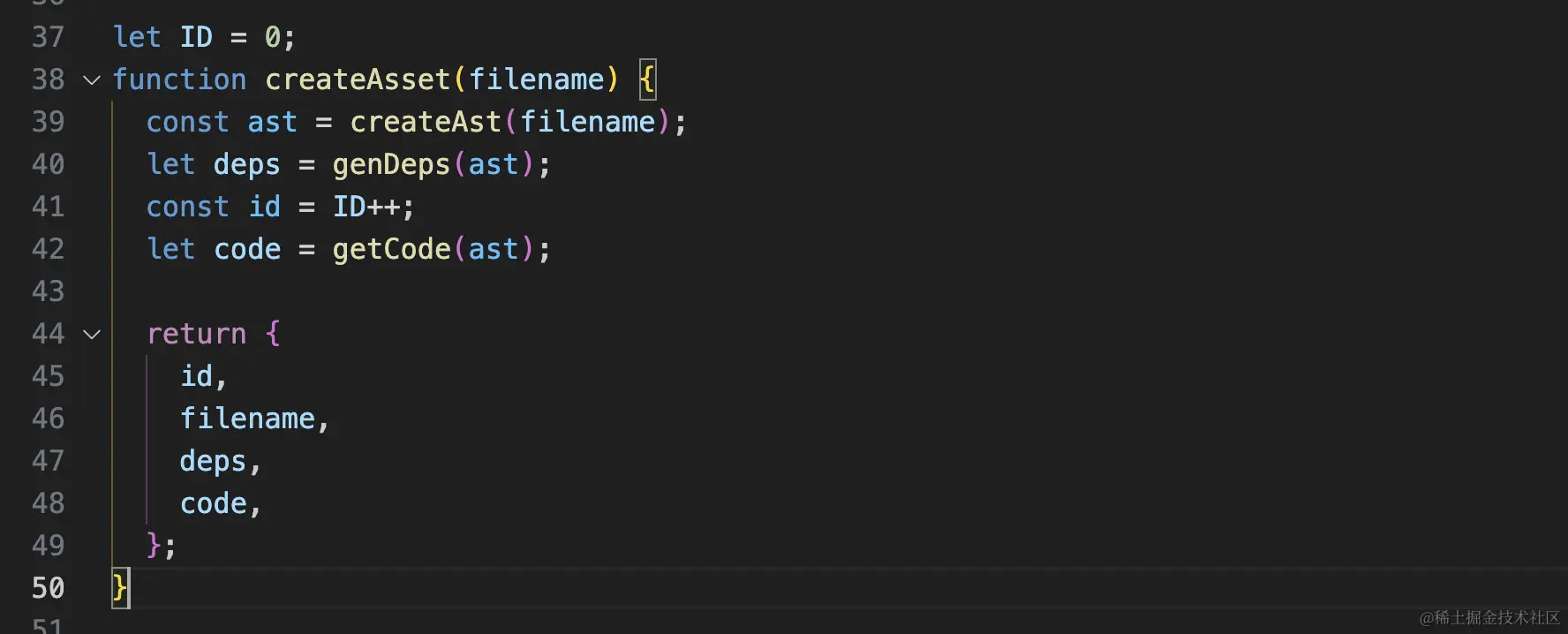The image size is (1568, 634).
Task: Click the 'filename,' property on line 46
Action: [x=254, y=419]
